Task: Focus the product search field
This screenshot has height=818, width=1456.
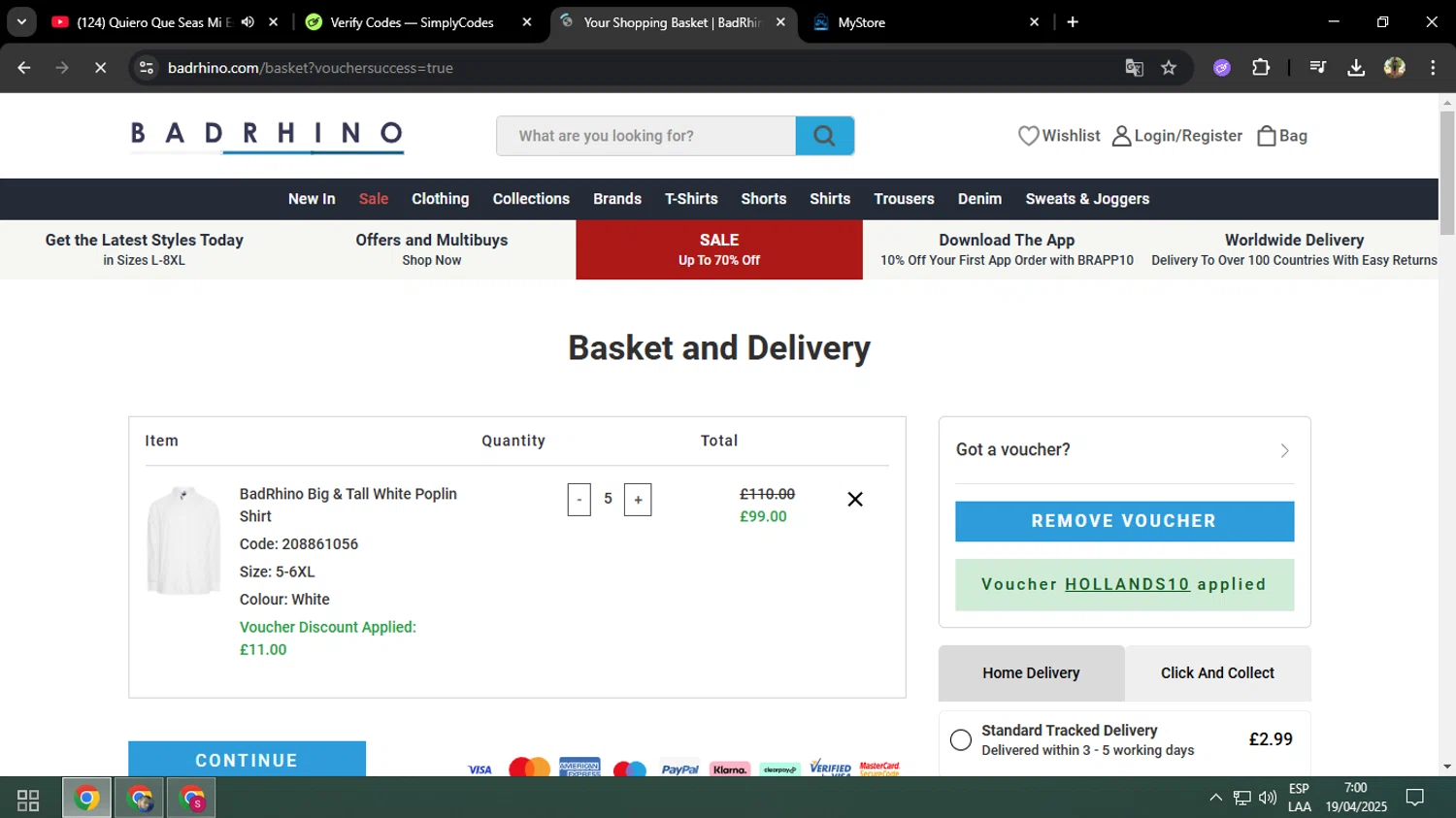Action: [x=645, y=136]
